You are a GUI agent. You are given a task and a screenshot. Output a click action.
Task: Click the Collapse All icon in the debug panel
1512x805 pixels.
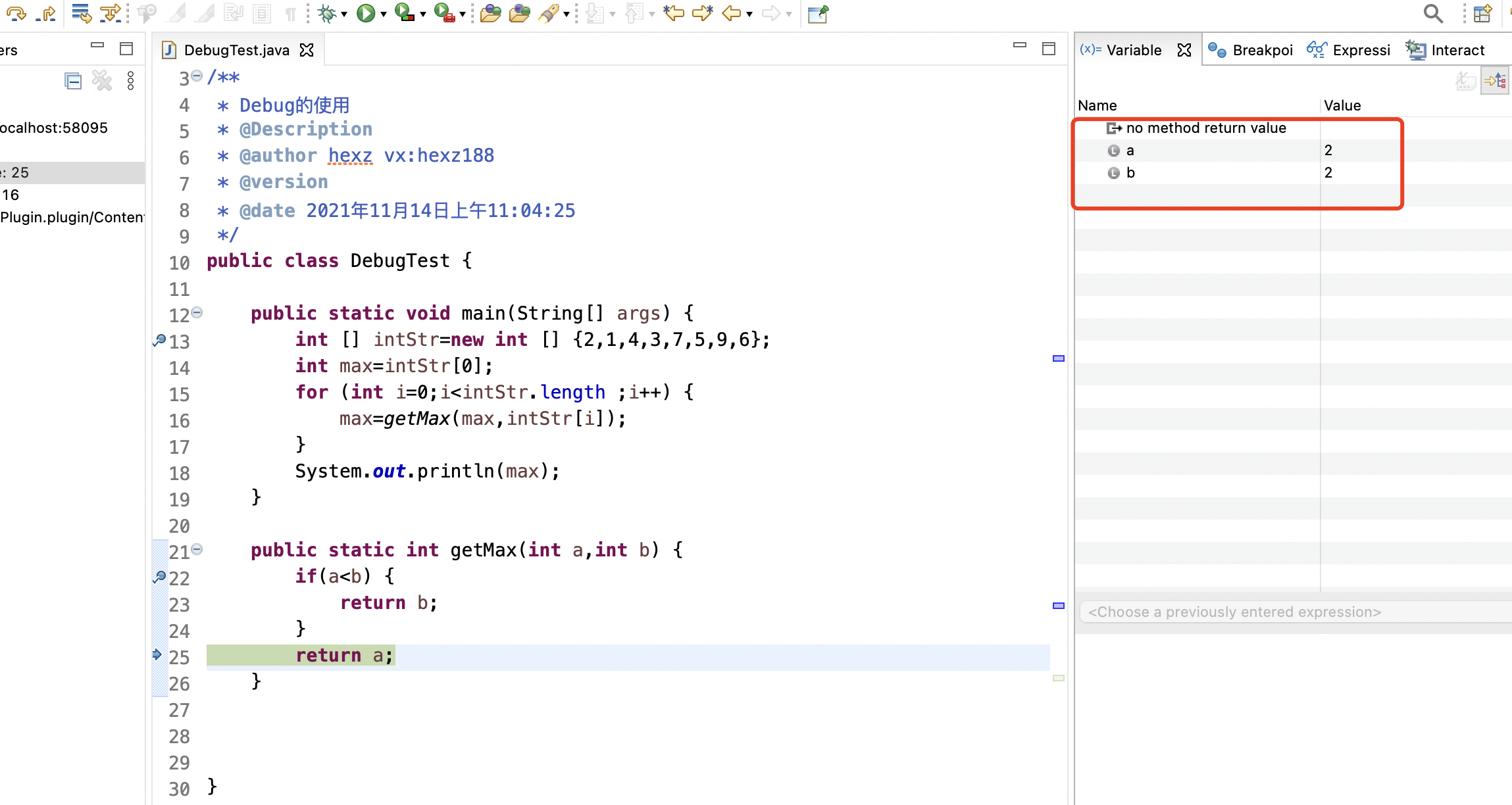(x=73, y=81)
